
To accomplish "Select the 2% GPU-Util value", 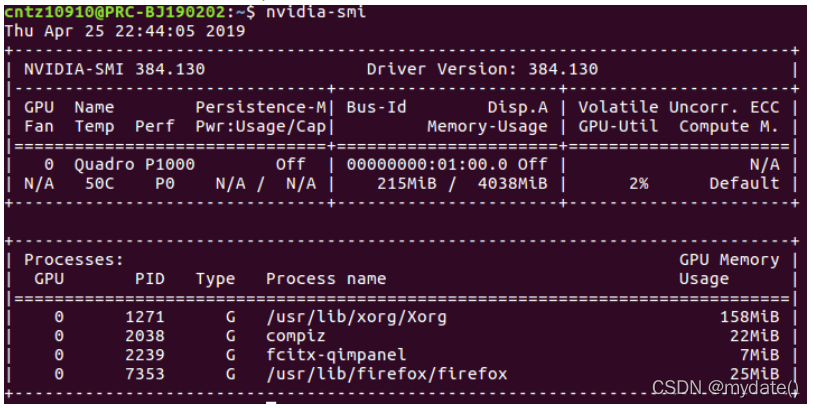I will 639,184.
